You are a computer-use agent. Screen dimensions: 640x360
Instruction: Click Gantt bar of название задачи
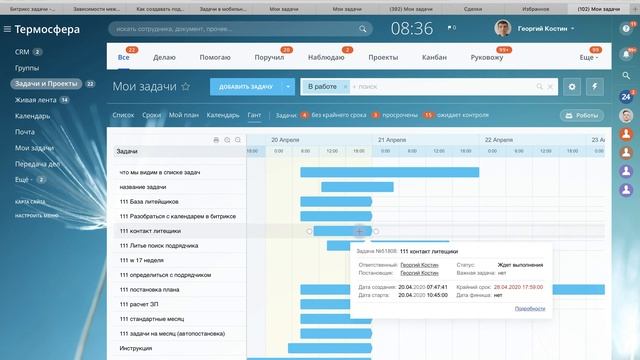[x=357, y=187]
